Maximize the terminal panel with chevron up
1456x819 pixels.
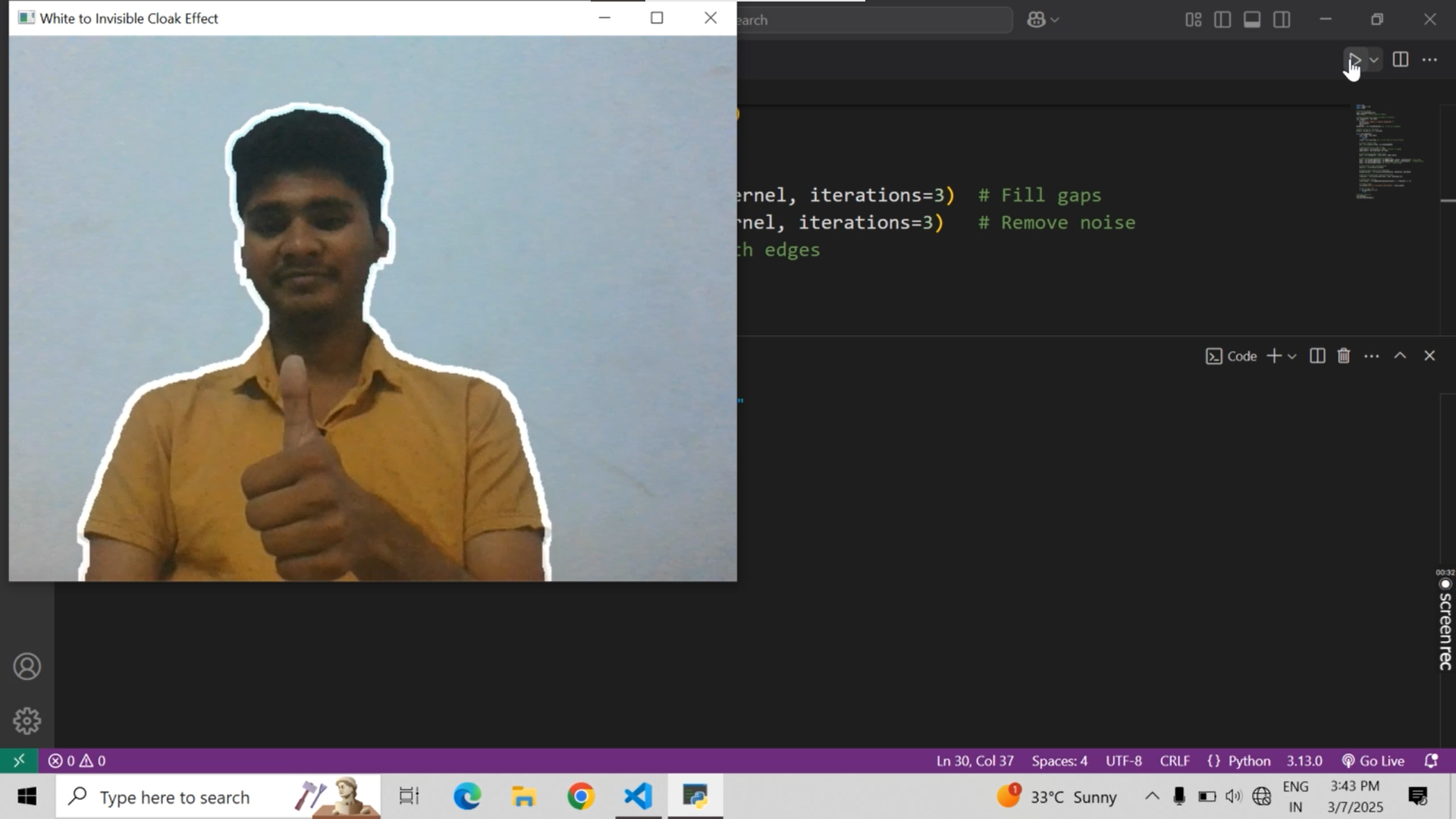click(1400, 356)
